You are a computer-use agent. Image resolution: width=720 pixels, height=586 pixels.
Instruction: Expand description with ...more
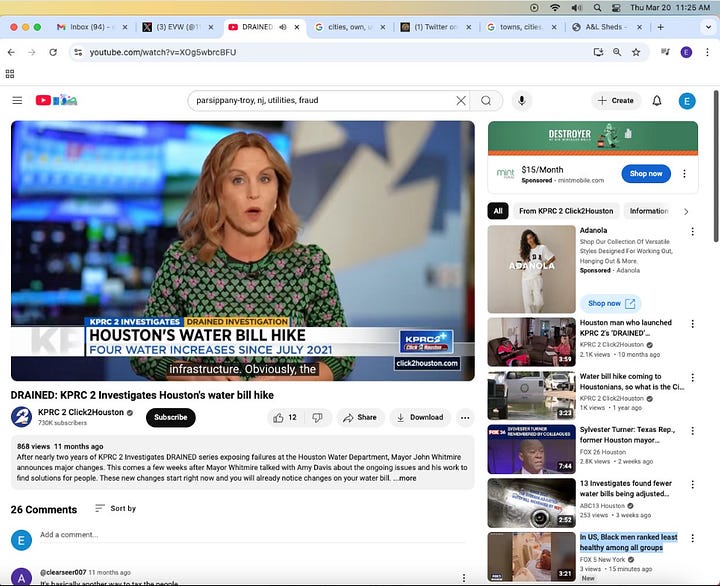click(x=405, y=478)
